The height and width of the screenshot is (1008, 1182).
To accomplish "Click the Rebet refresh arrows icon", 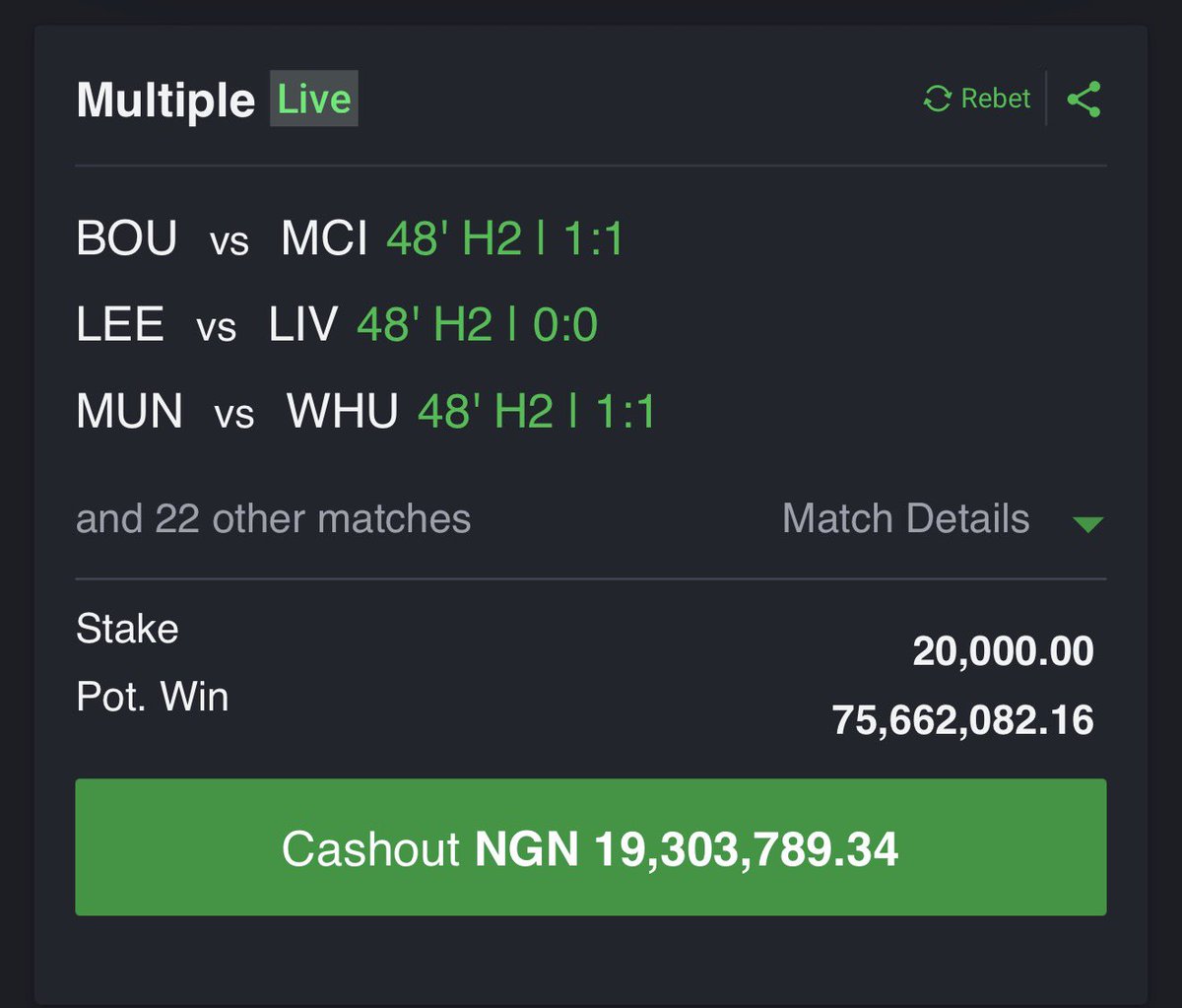I will (x=937, y=99).
